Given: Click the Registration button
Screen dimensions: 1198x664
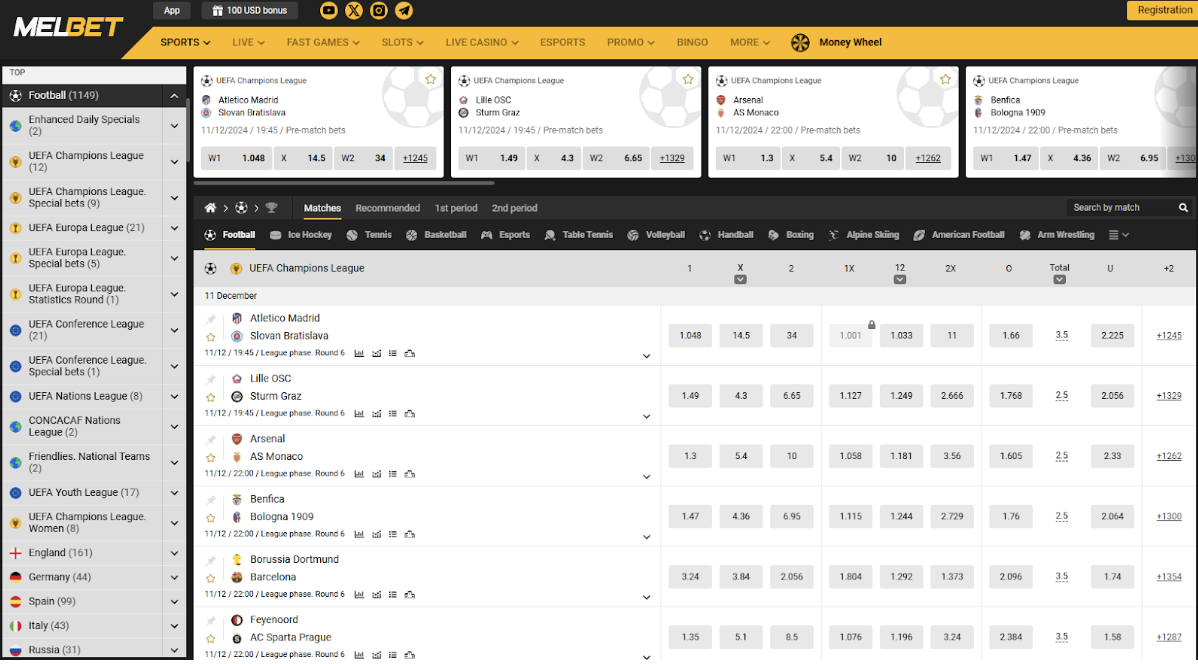Looking at the screenshot, I should coord(1163,10).
